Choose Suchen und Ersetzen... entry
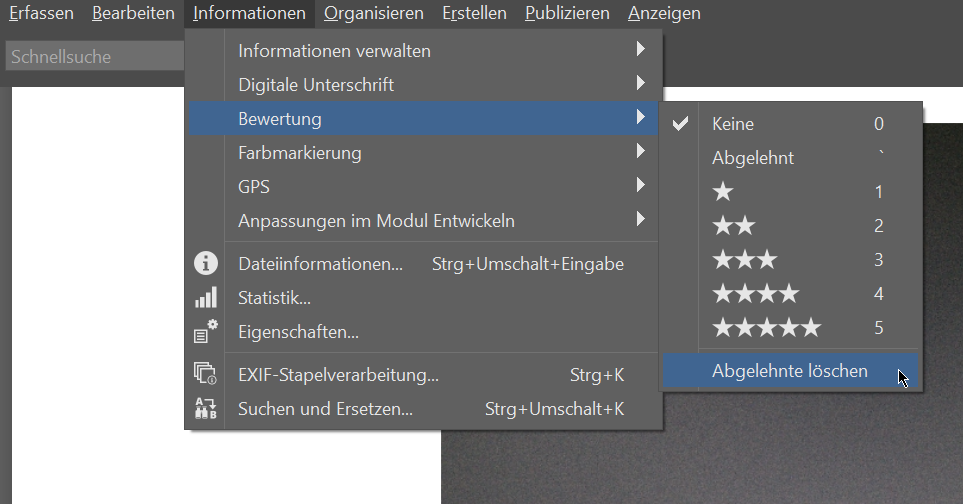 pyautogui.click(x=424, y=409)
